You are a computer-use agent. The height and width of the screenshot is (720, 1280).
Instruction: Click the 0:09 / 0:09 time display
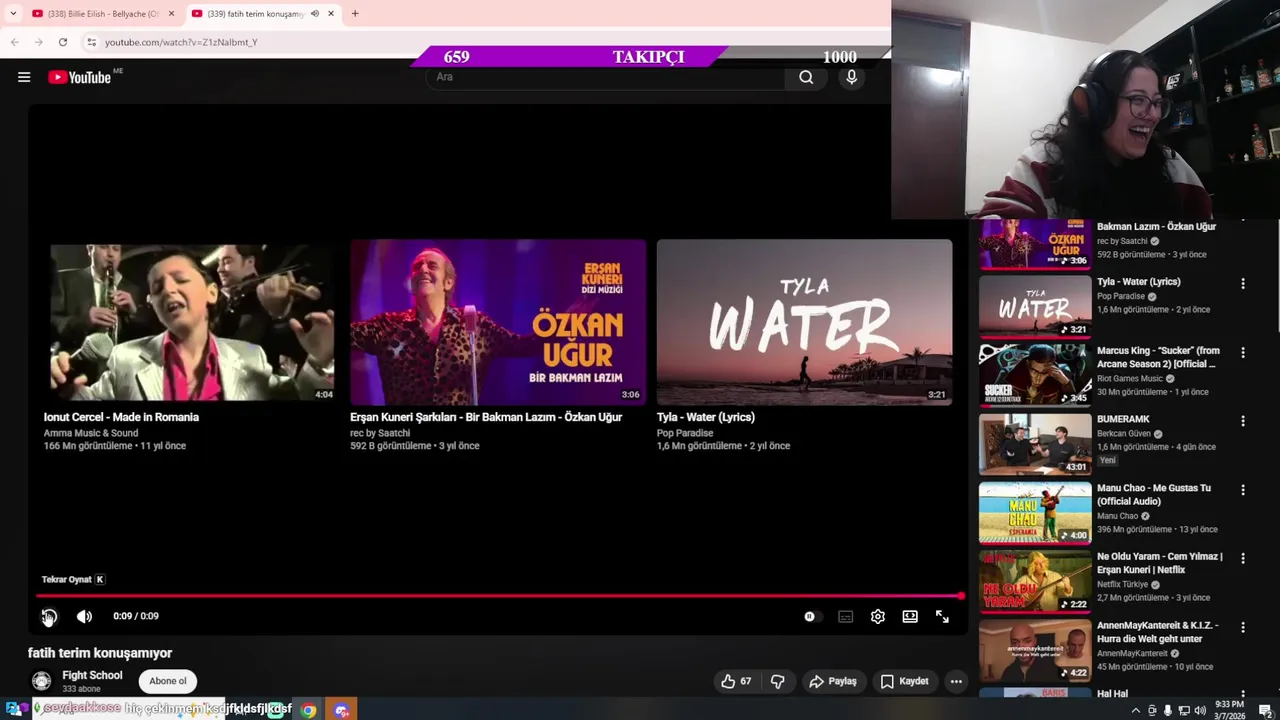(136, 617)
